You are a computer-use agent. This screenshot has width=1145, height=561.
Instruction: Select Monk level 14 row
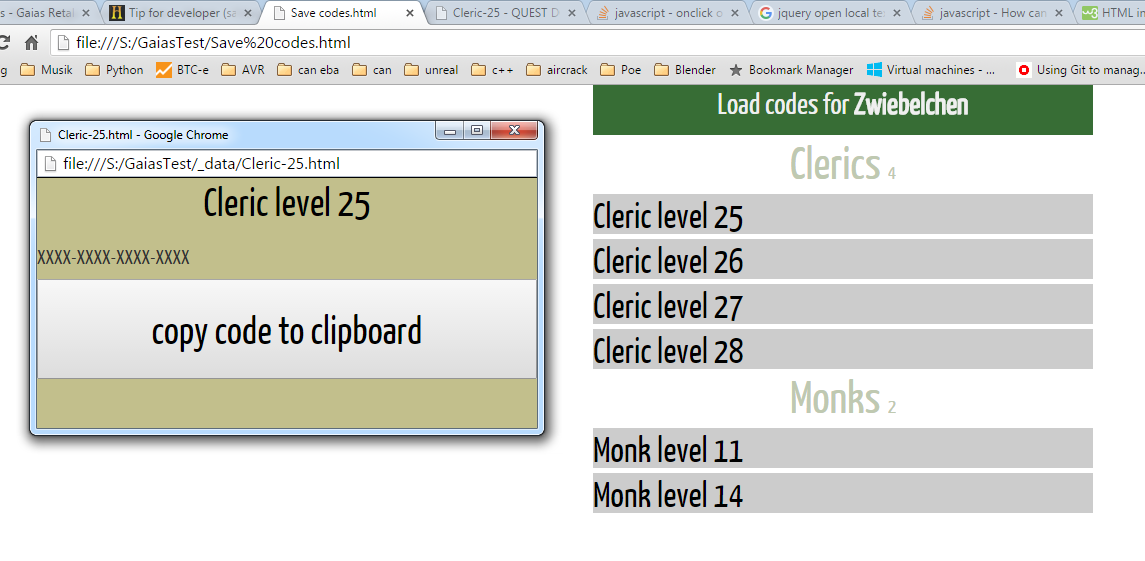tap(843, 493)
